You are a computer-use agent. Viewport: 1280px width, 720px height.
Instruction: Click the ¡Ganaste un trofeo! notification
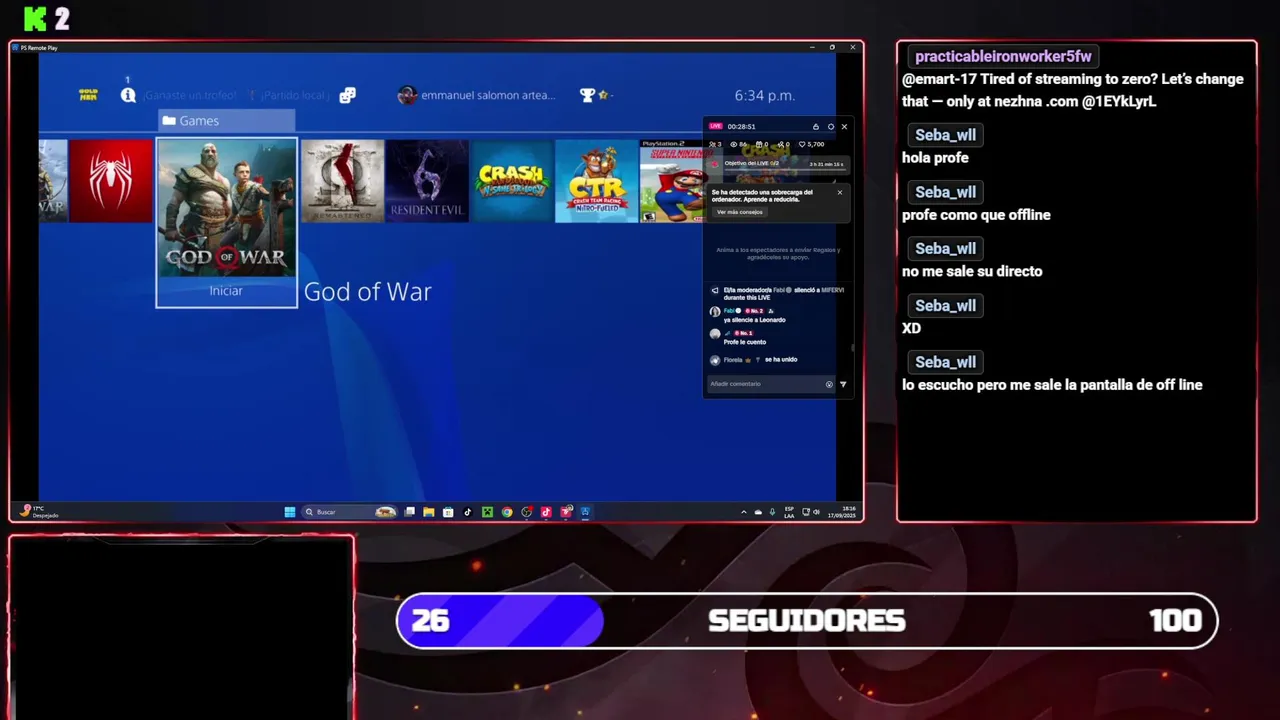tap(189, 95)
